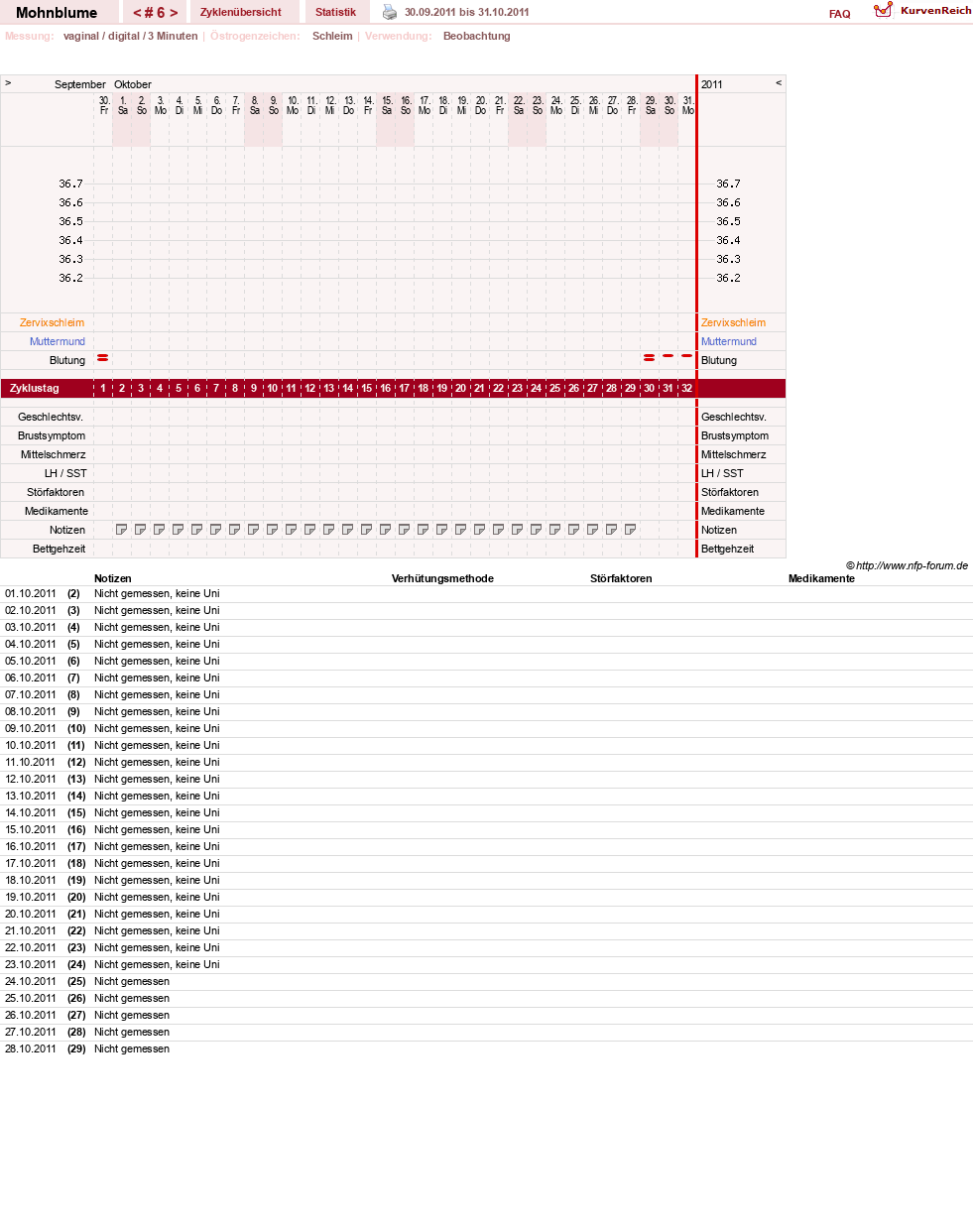973x1232 pixels.
Task: Open the note icon for cycle day 29
Action: (x=631, y=530)
